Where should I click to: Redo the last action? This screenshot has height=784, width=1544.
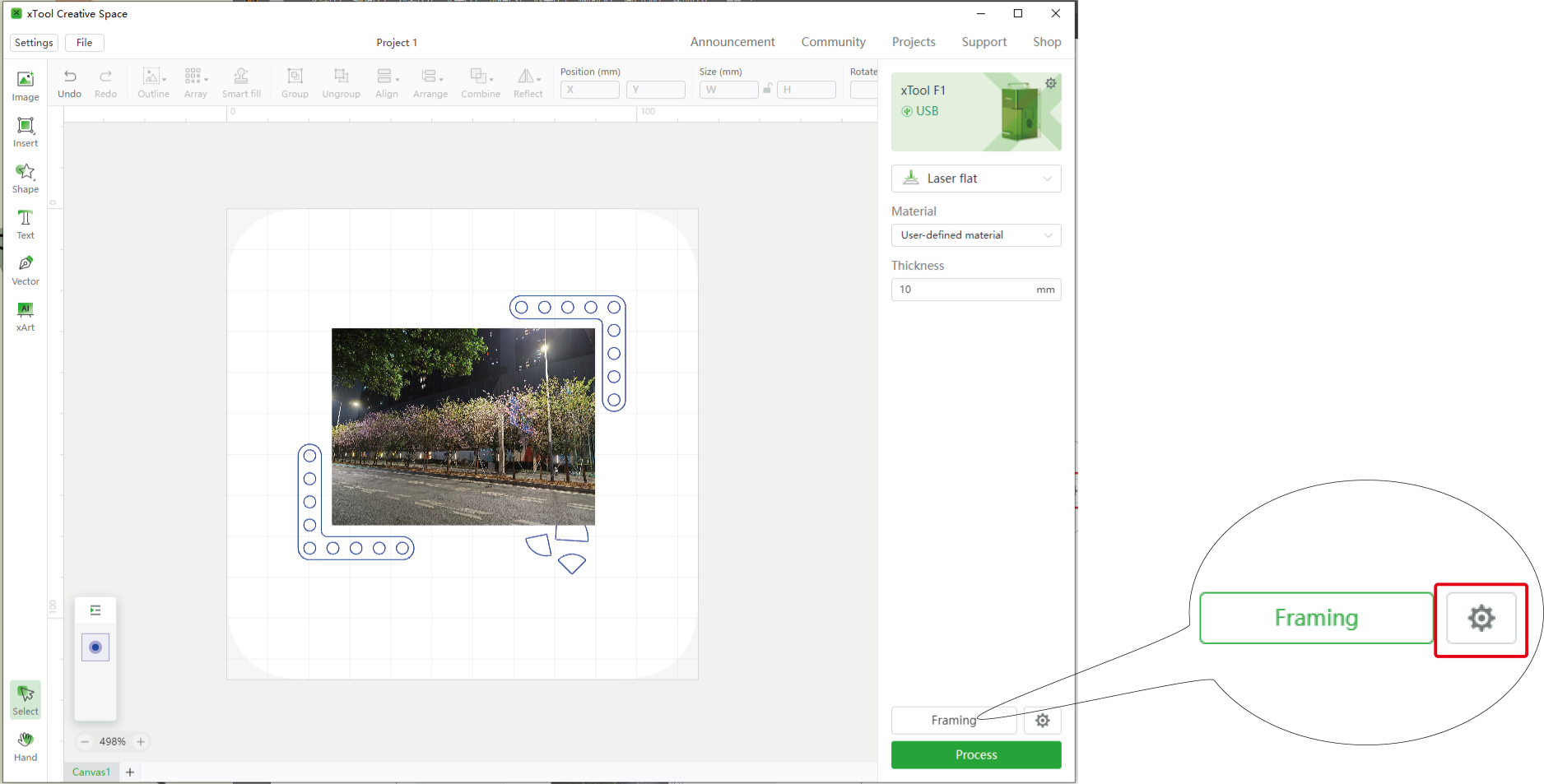(105, 83)
